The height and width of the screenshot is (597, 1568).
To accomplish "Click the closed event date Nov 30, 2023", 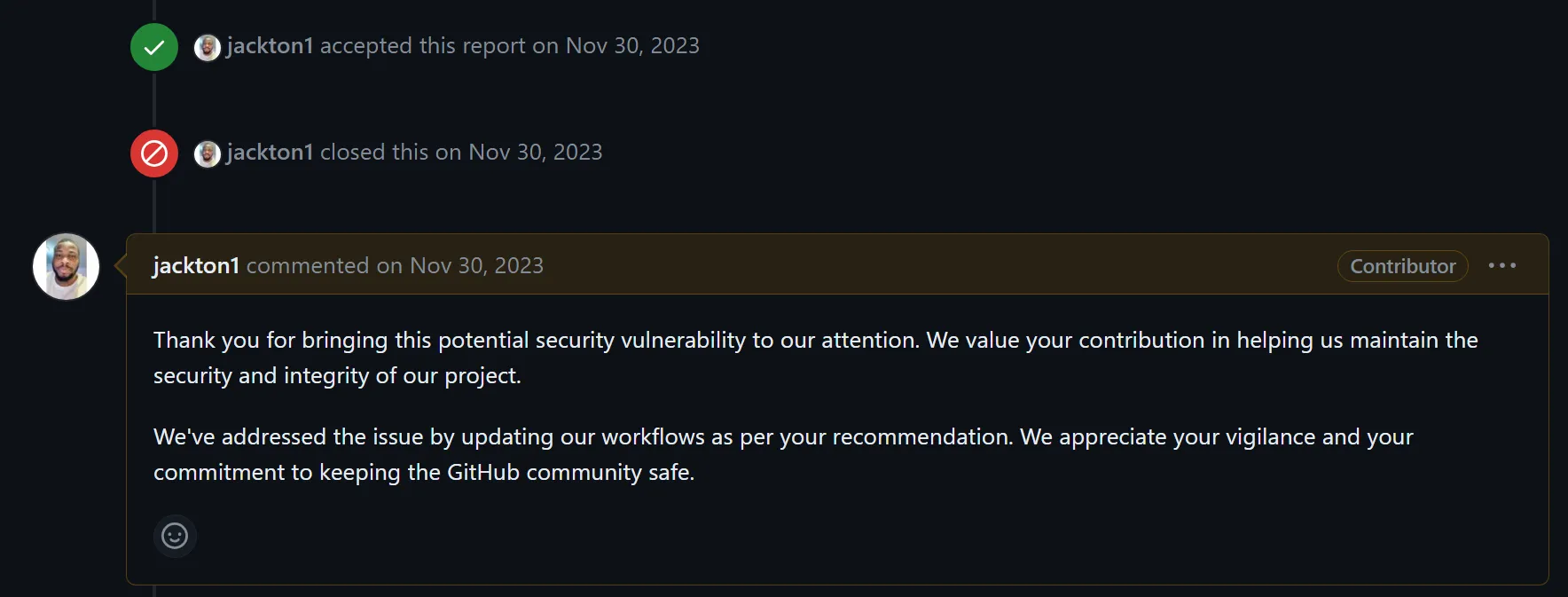I will [535, 153].
